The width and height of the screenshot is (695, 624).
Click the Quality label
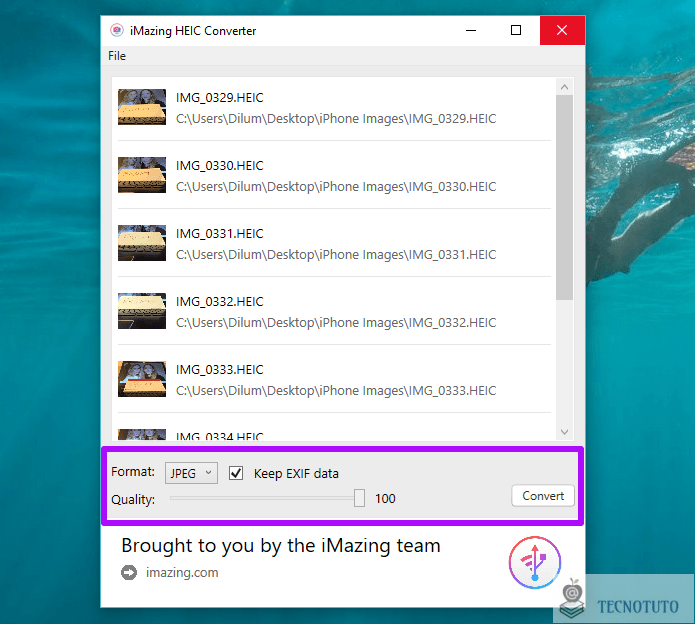click(x=133, y=499)
